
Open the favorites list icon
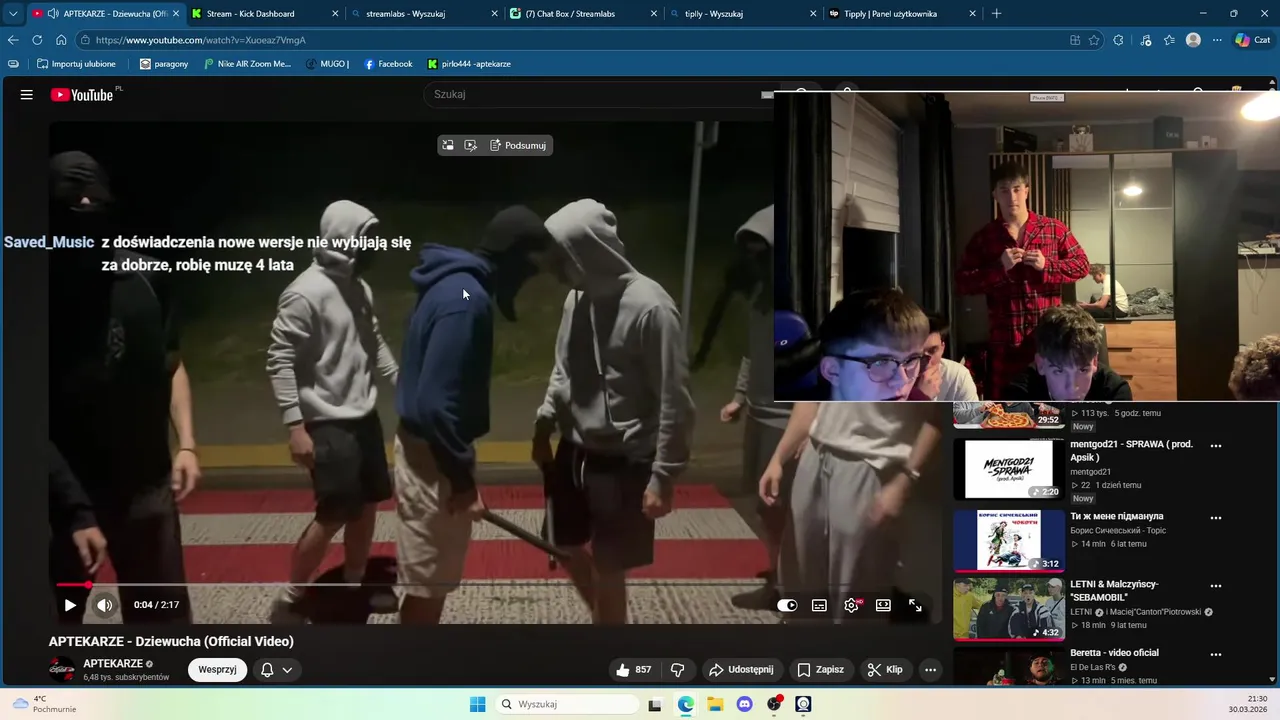pos(1169,40)
